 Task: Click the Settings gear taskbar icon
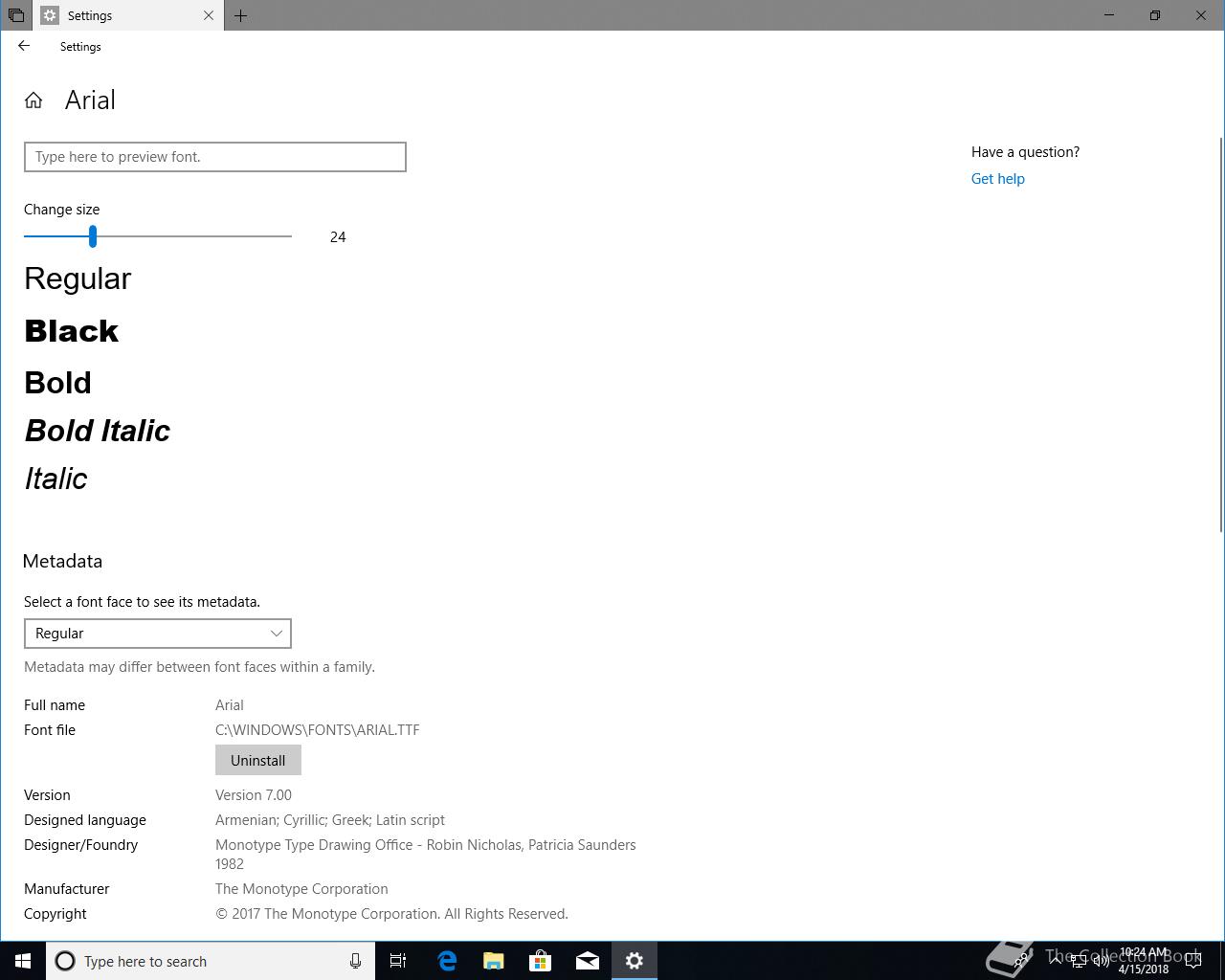pos(635,961)
